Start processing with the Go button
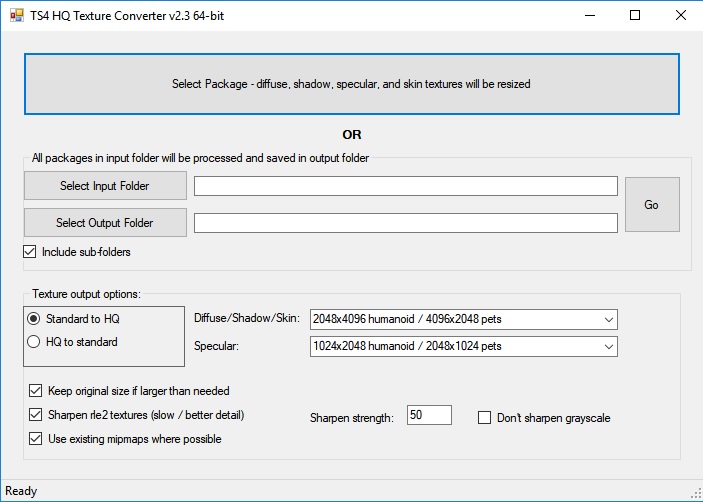 (x=652, y=204)
